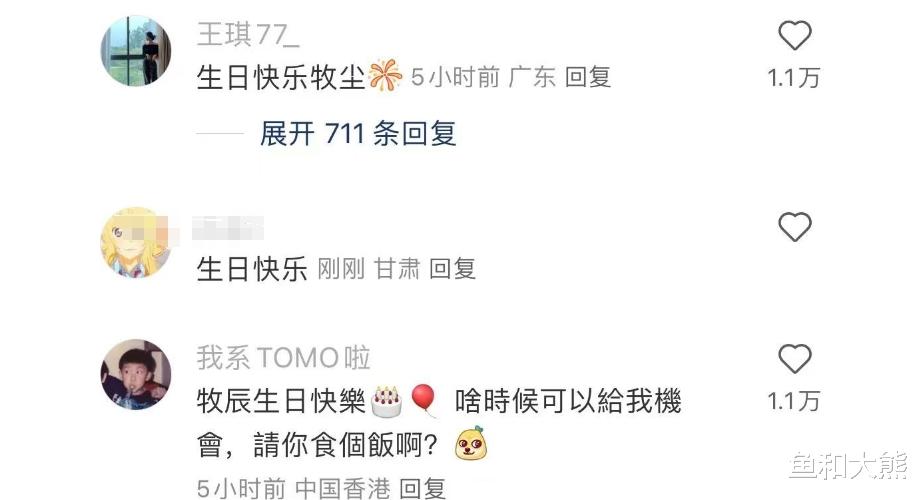Click the firework emoji in first comment
Image resolution: width=923 pixels, height=500 pixels.
pos(385,76)
